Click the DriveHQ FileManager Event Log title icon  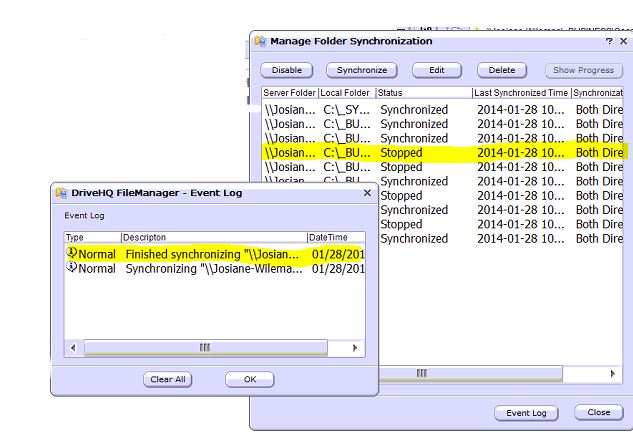click(61, 193)
